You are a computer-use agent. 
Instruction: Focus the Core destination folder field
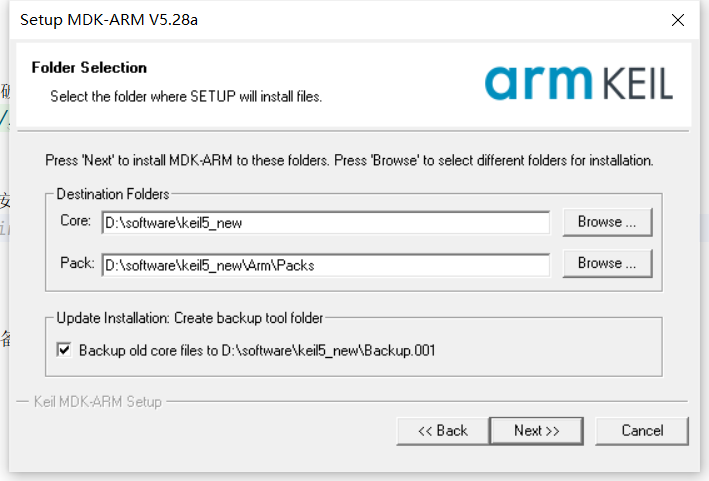(x=326, y=223)
